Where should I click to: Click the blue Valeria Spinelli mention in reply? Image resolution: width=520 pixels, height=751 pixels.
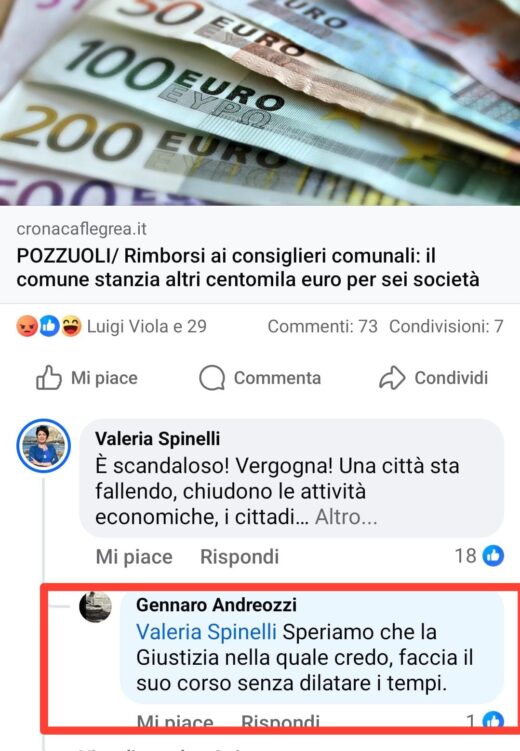pos(206,632)
